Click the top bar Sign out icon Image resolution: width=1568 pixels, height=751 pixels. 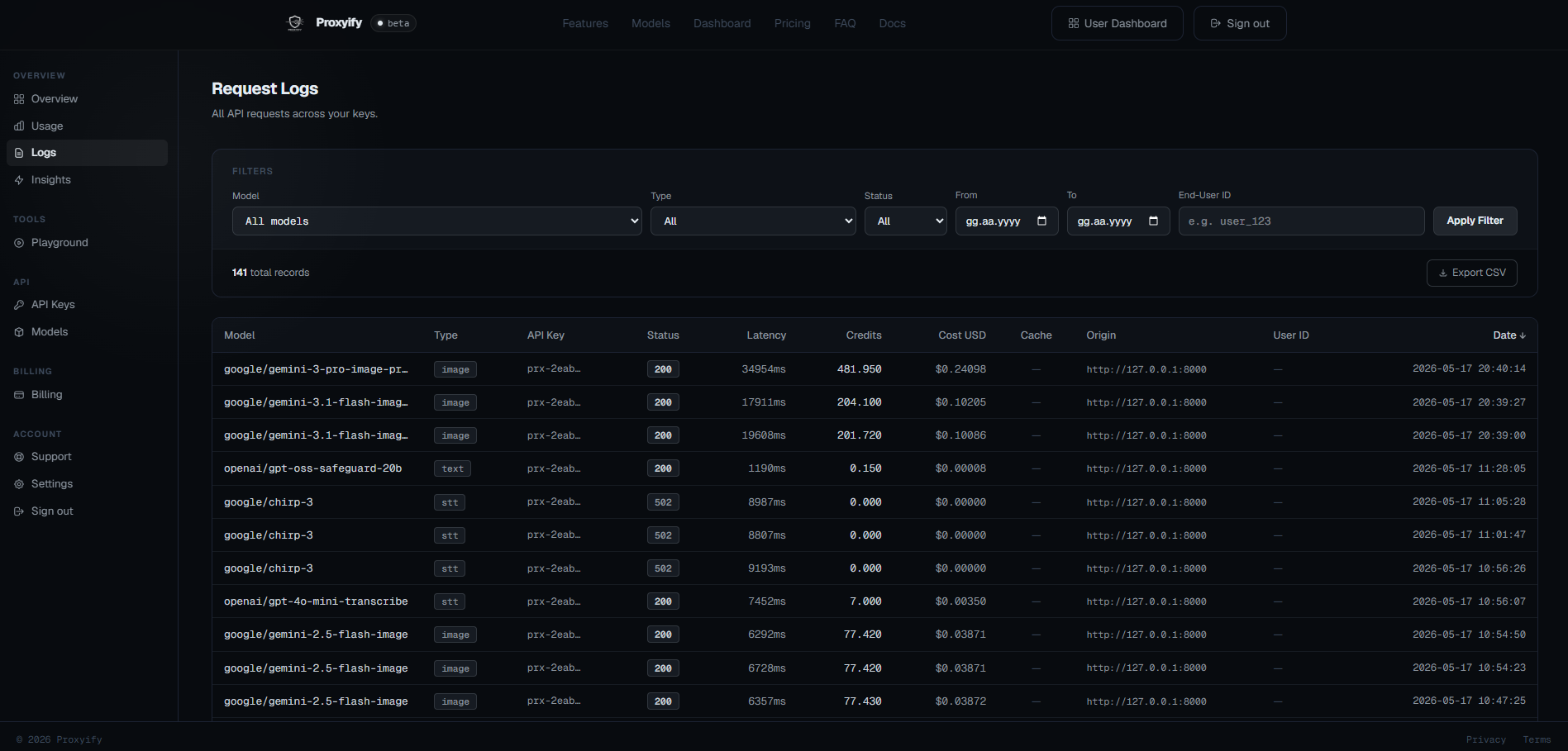coord(1216,23)
